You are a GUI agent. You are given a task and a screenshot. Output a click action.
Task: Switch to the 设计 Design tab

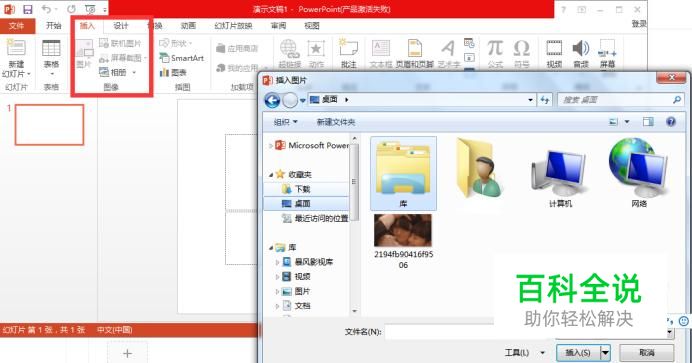coord(120,26)
